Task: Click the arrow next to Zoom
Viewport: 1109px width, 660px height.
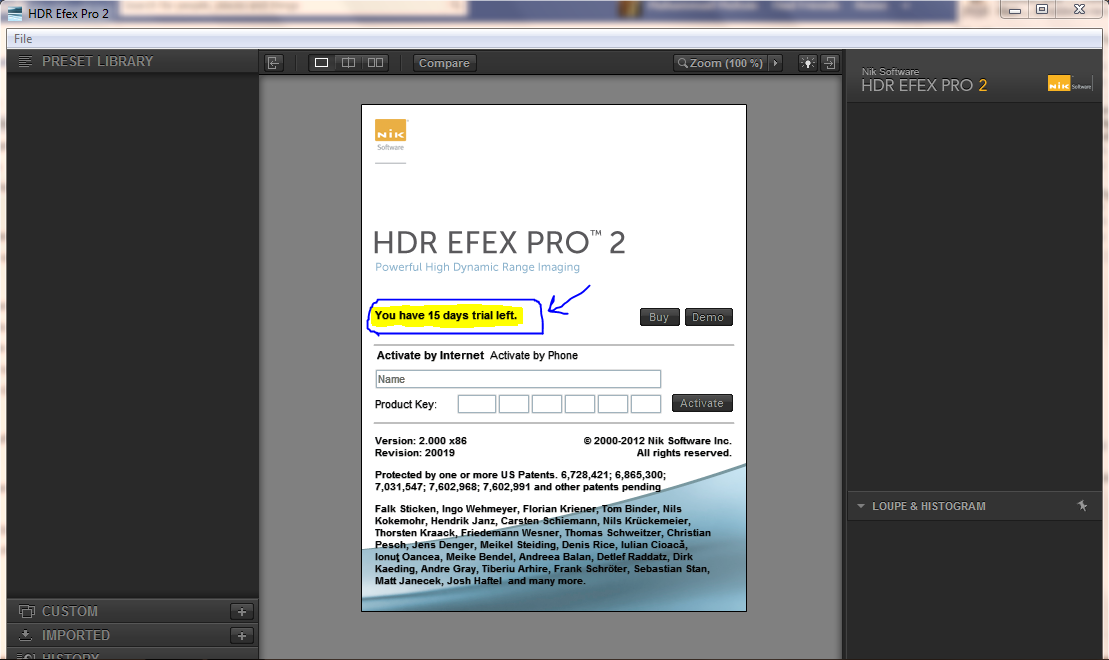Action: [775, 63]
